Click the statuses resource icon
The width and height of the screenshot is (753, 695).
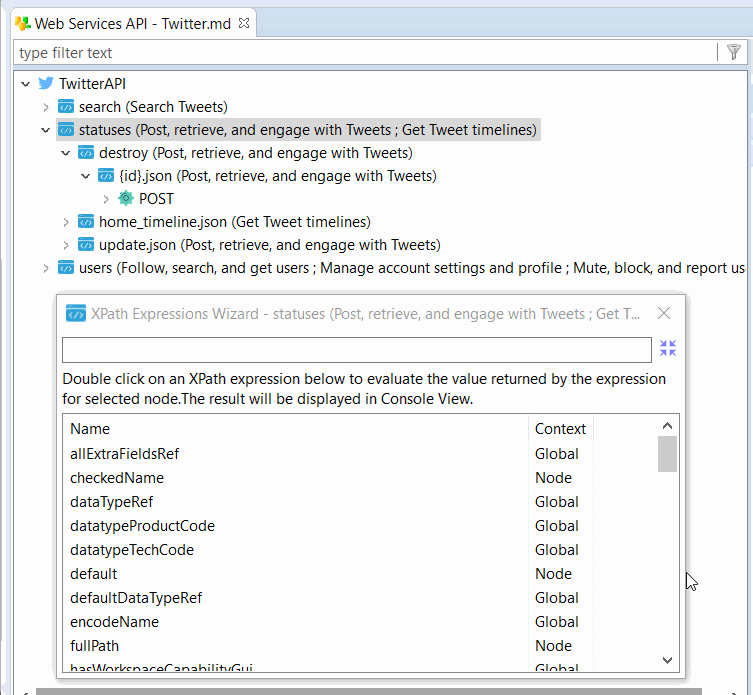coord(66,129)
